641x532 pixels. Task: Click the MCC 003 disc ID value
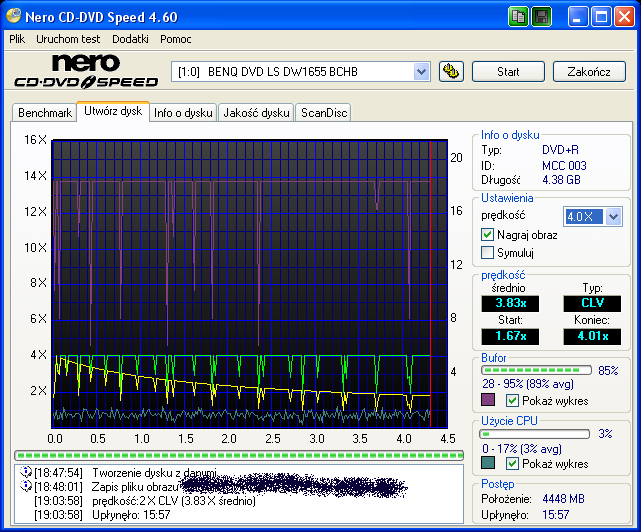point(564,166)
